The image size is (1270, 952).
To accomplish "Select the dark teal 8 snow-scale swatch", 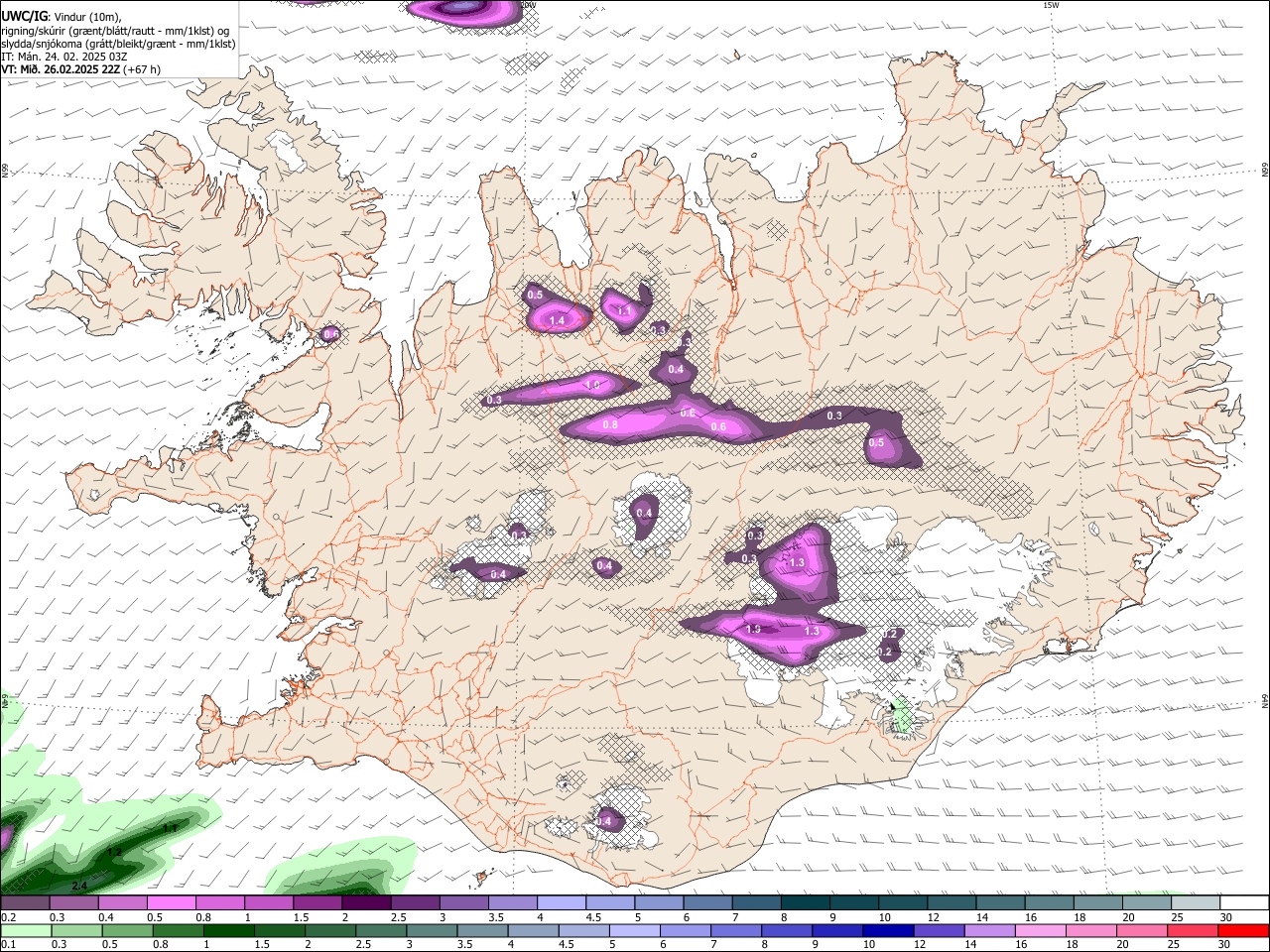I will (x=806, y=902).
